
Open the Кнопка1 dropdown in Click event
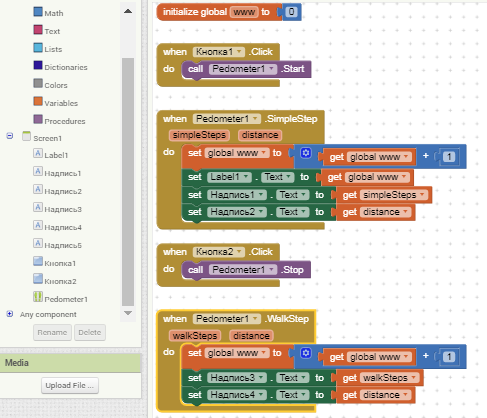pos(219,52)
